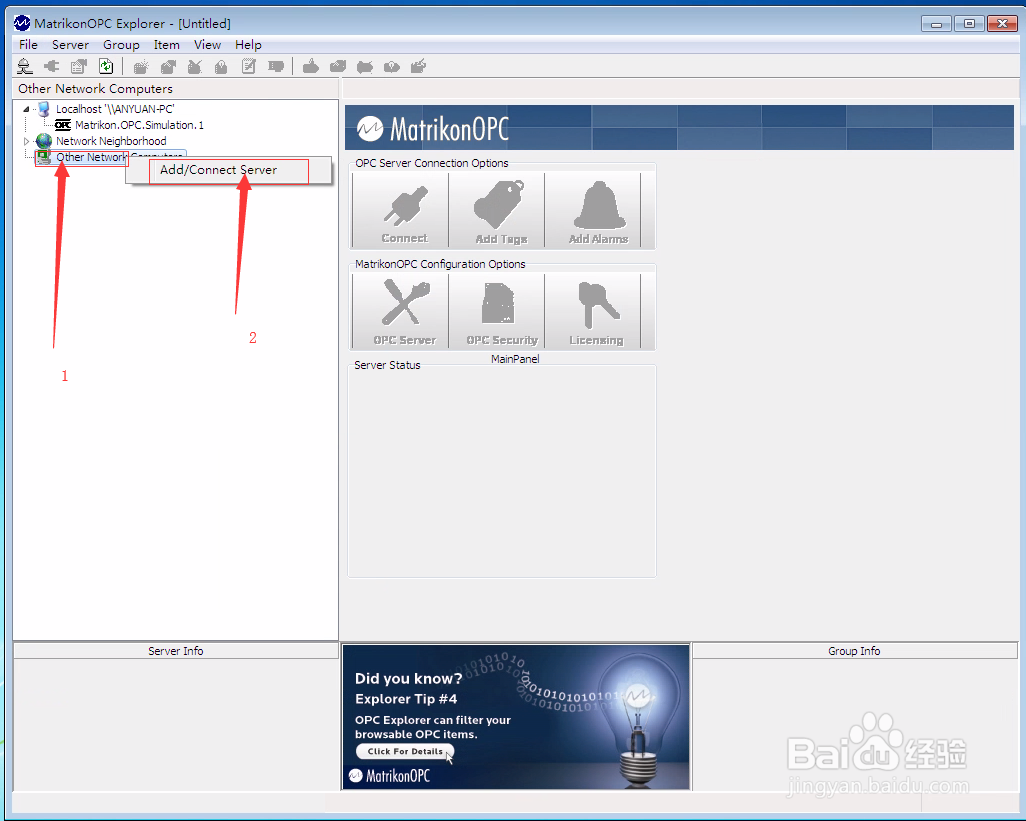Open the Item menu
The width and height of the screenshot is (1026, 821).
pyautogui.click(x=166, y=44)
